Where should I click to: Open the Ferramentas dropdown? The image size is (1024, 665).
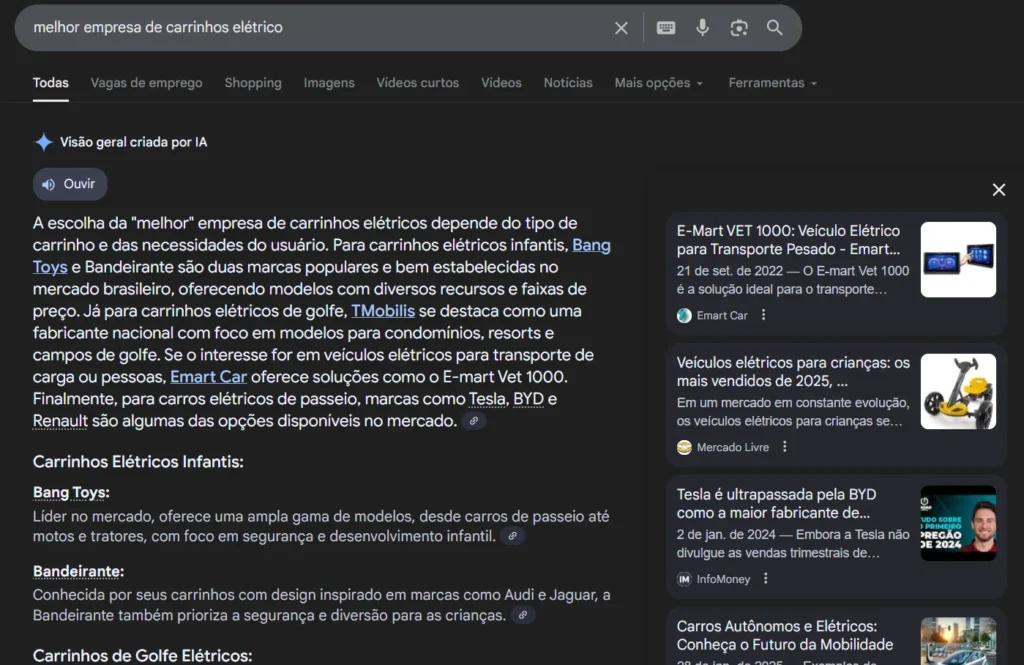click(771, 83)
